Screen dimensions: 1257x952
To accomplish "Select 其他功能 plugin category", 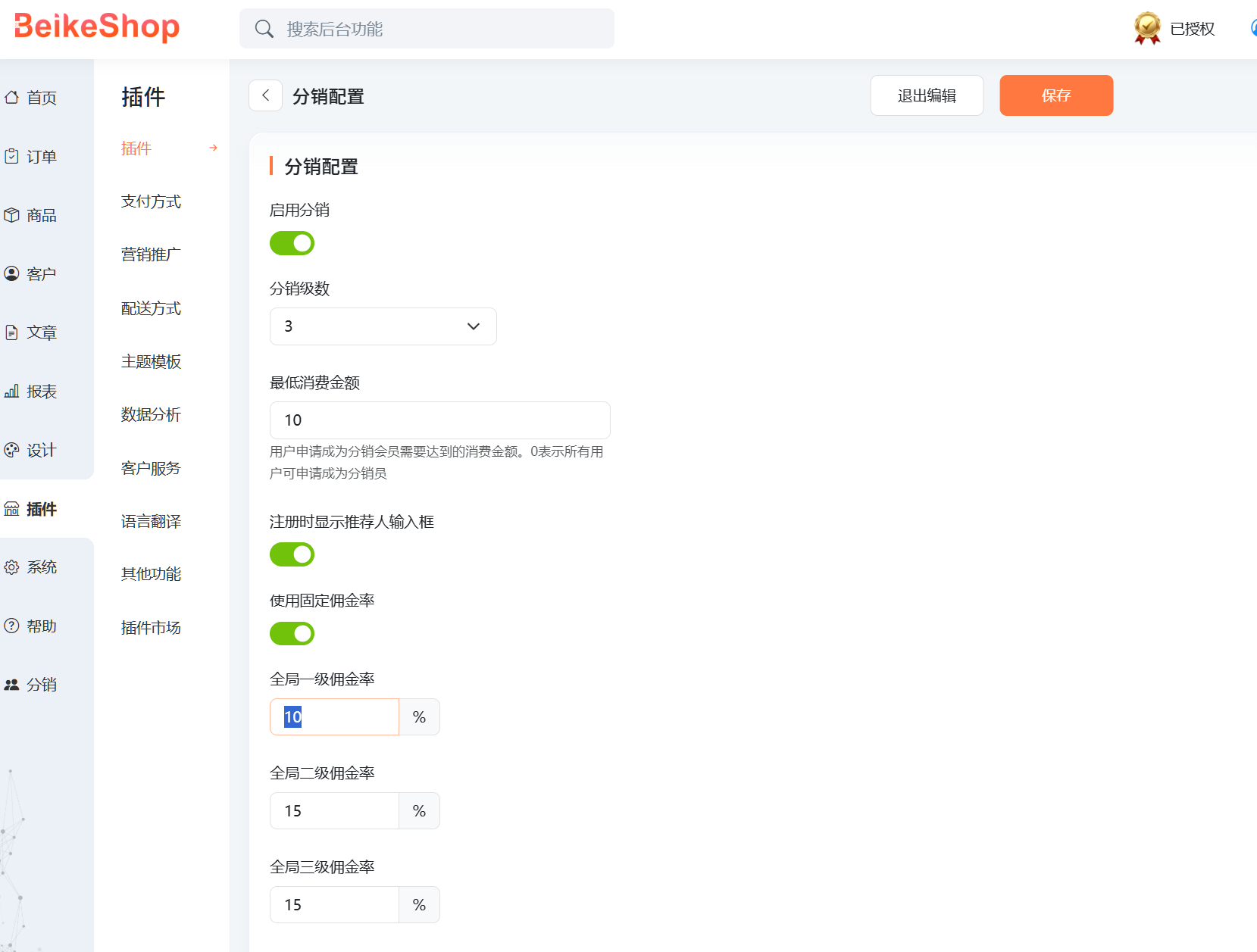I will pos(151,574).
